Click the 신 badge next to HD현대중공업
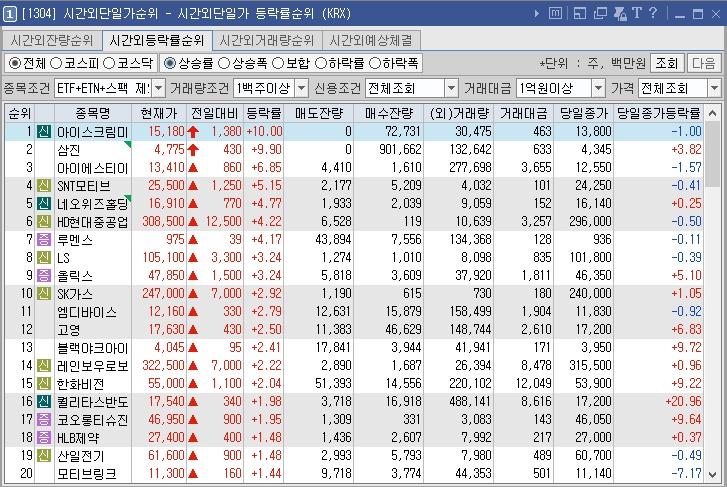The height and width of the screenshot is (487, 727). (x=44, y=222)
